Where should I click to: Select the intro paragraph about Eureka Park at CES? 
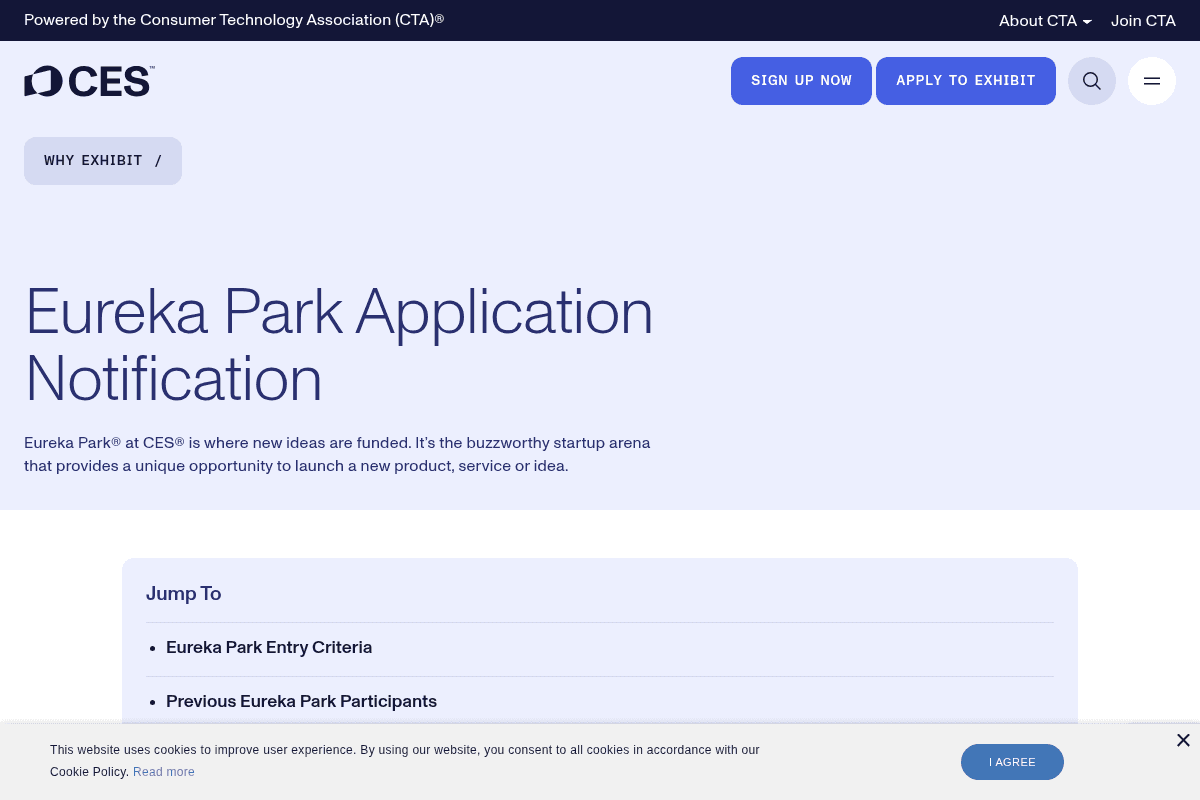[337, 454]
